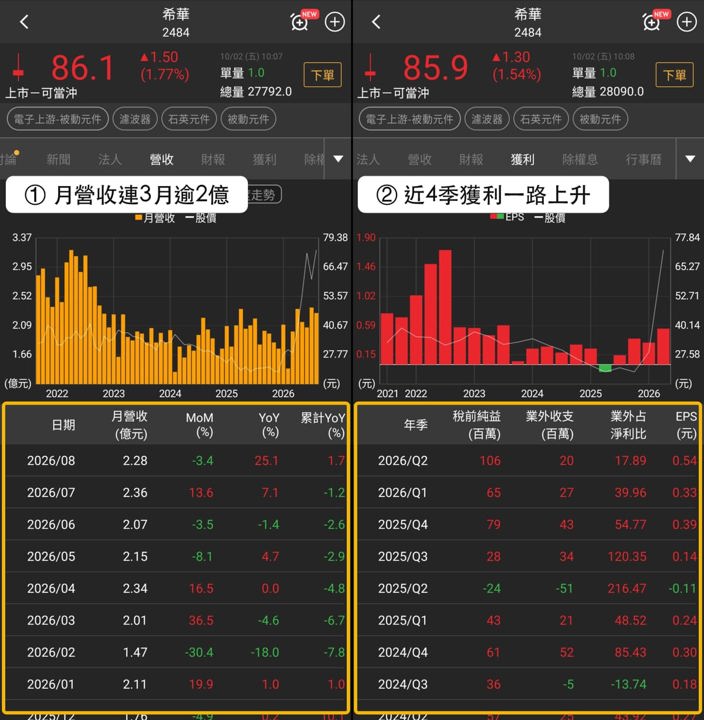Open 2026/07 revenue row
The width and height of the screenshot is (704, 720).
[x=176, y=492]
